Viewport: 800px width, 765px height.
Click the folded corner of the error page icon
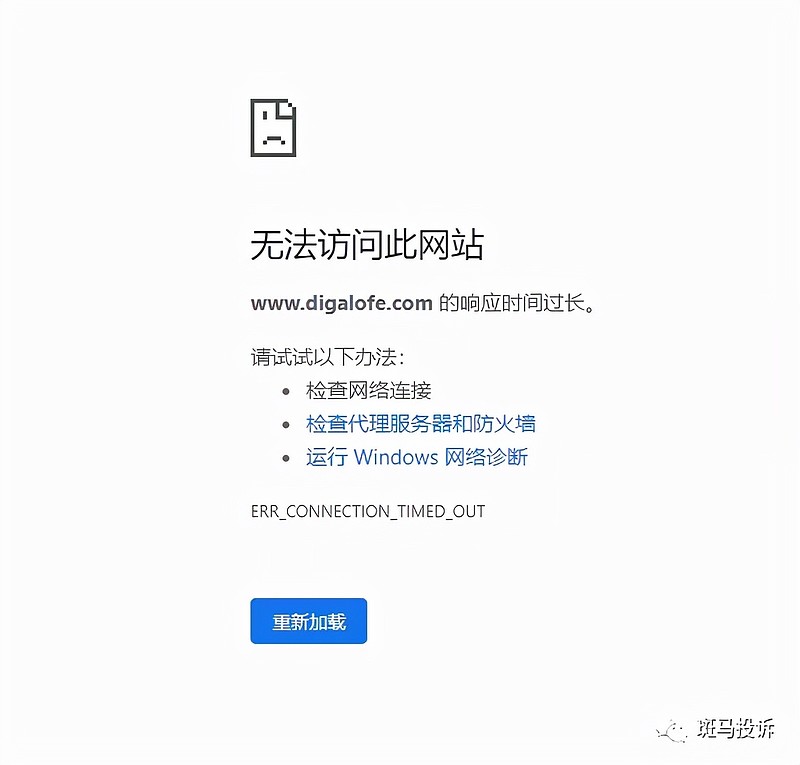[286, 110]
